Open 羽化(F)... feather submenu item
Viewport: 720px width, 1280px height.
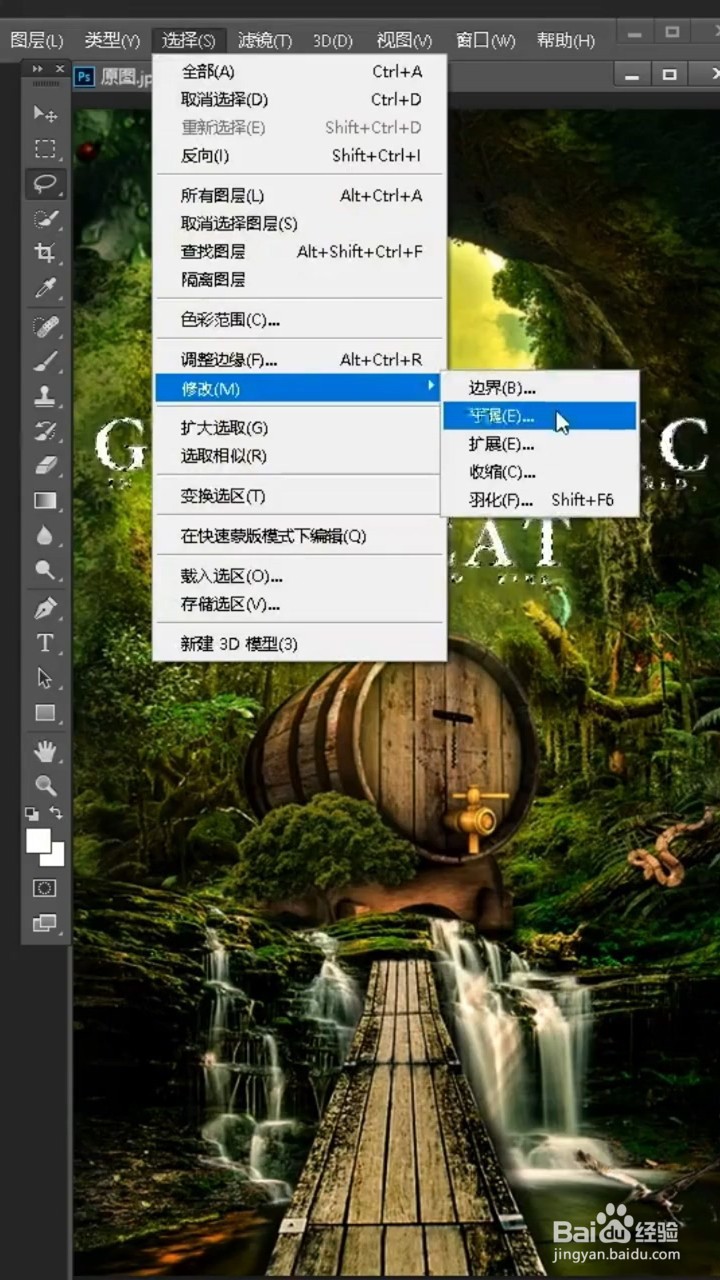540,500
